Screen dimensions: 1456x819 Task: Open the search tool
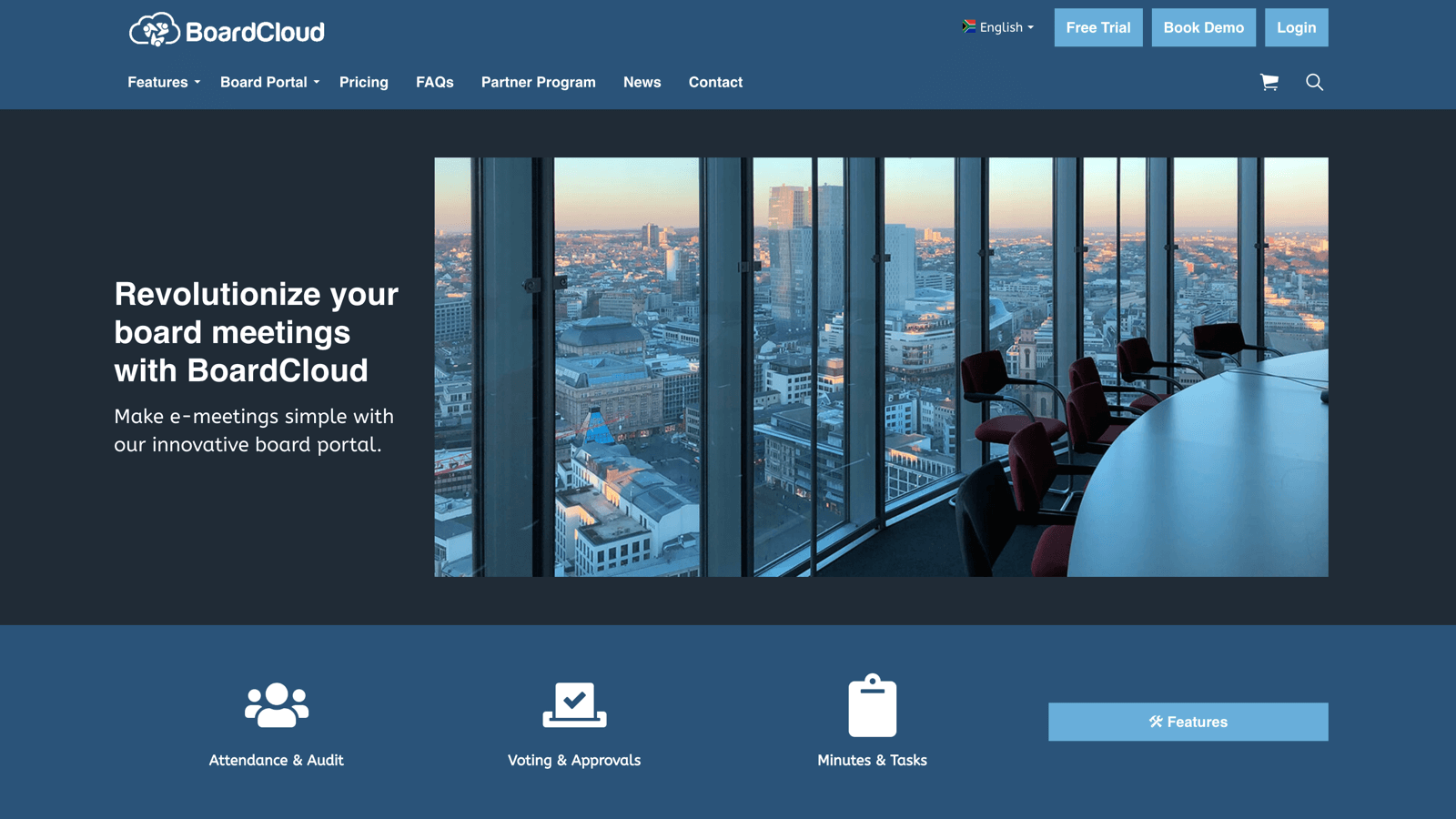1314,82
